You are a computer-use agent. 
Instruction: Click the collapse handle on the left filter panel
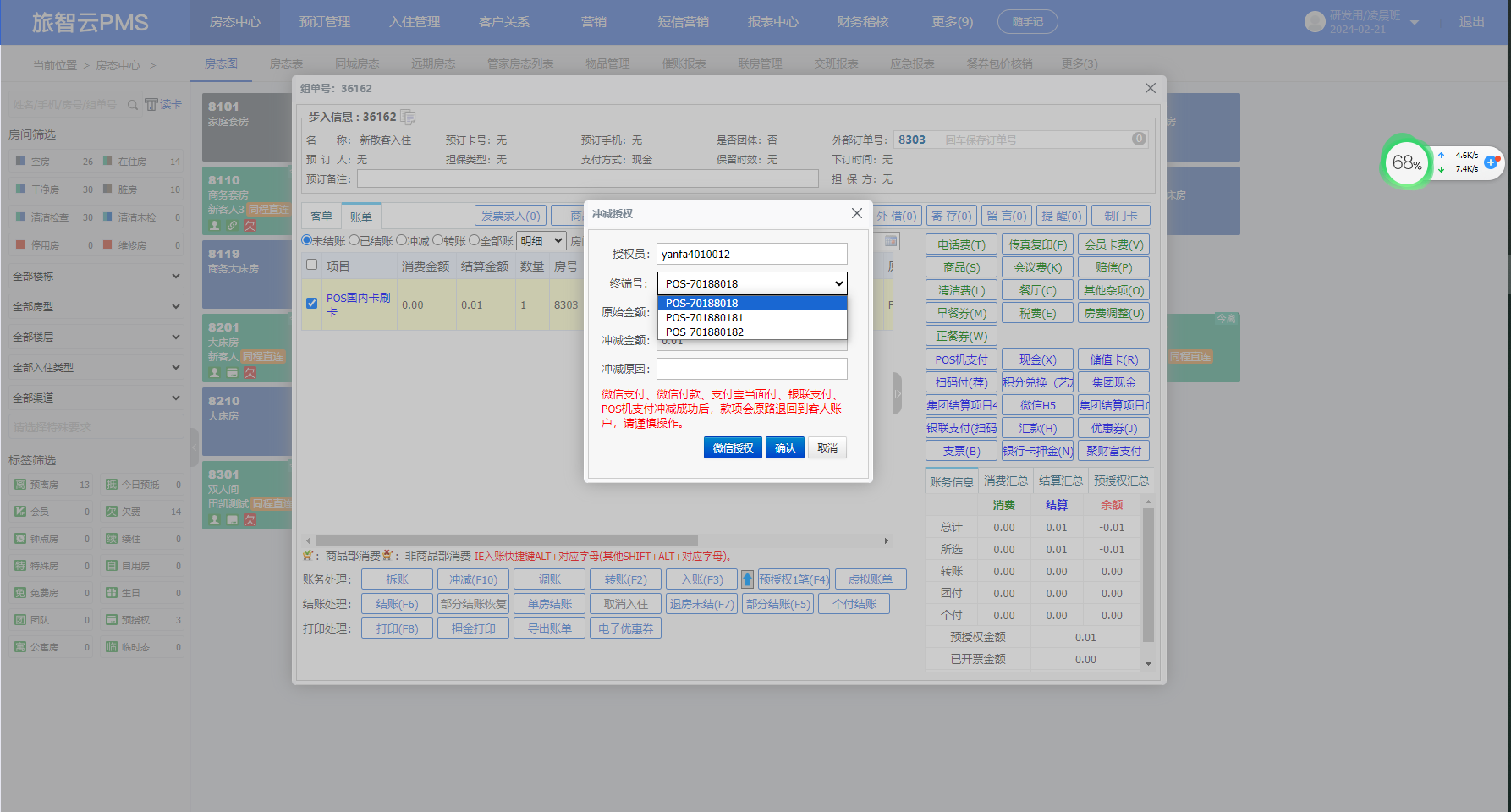195,447
